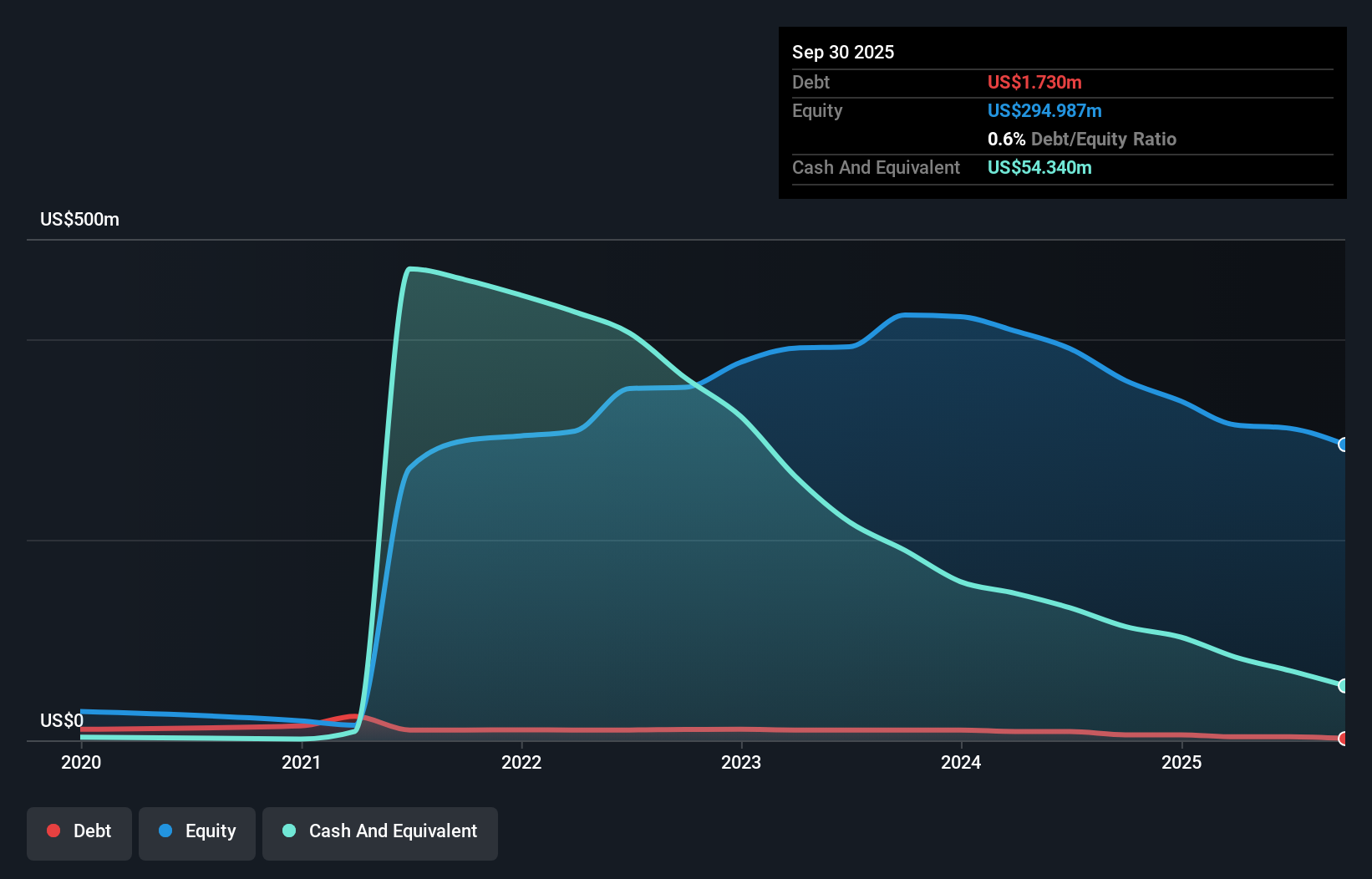Screen dimensions: 1372x879
Task: Select the Cash endpoint marker on chart's right edge
Action: 1343,686
